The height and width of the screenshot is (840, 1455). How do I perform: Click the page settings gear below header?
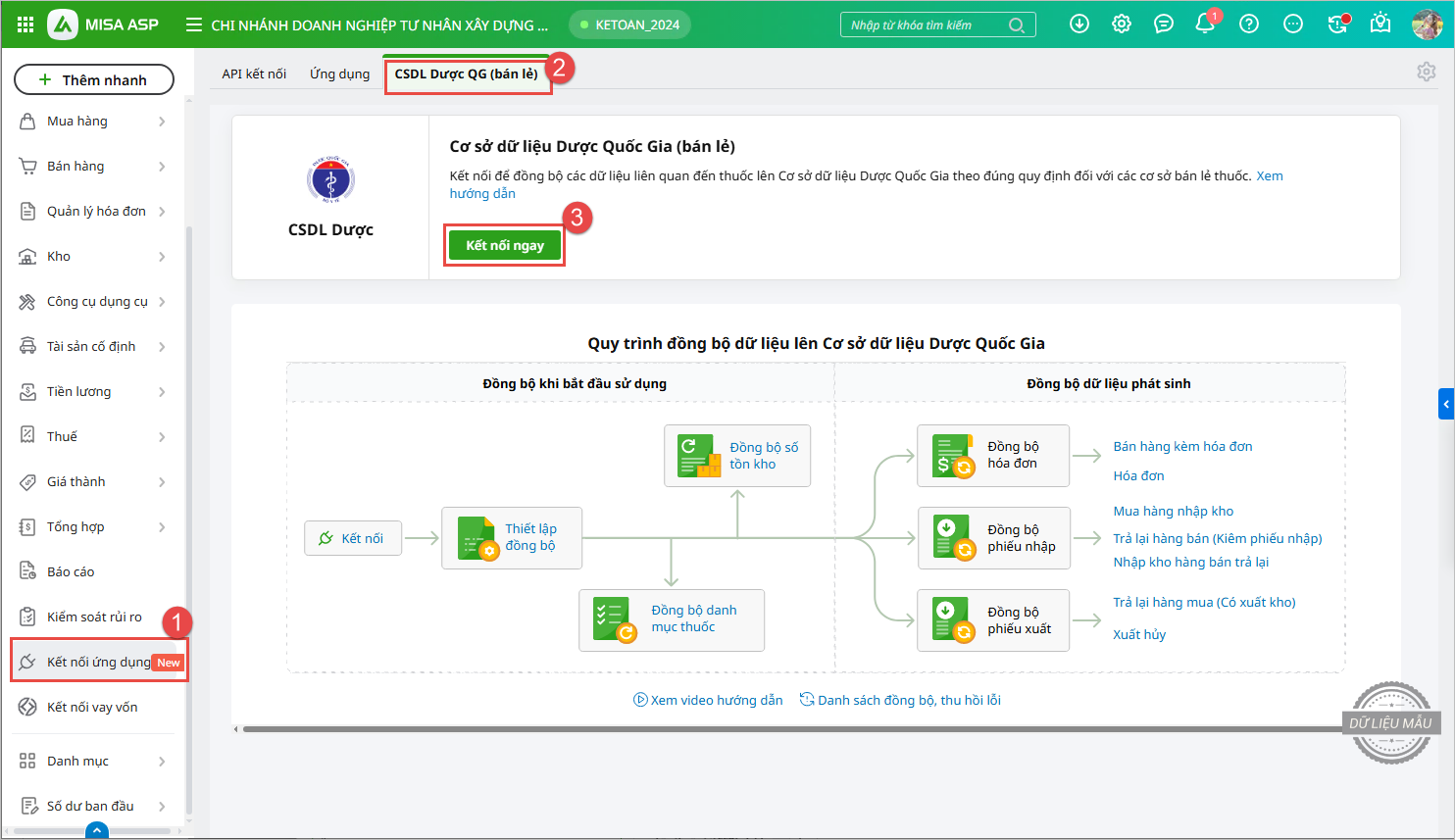tap(1427, 72)
